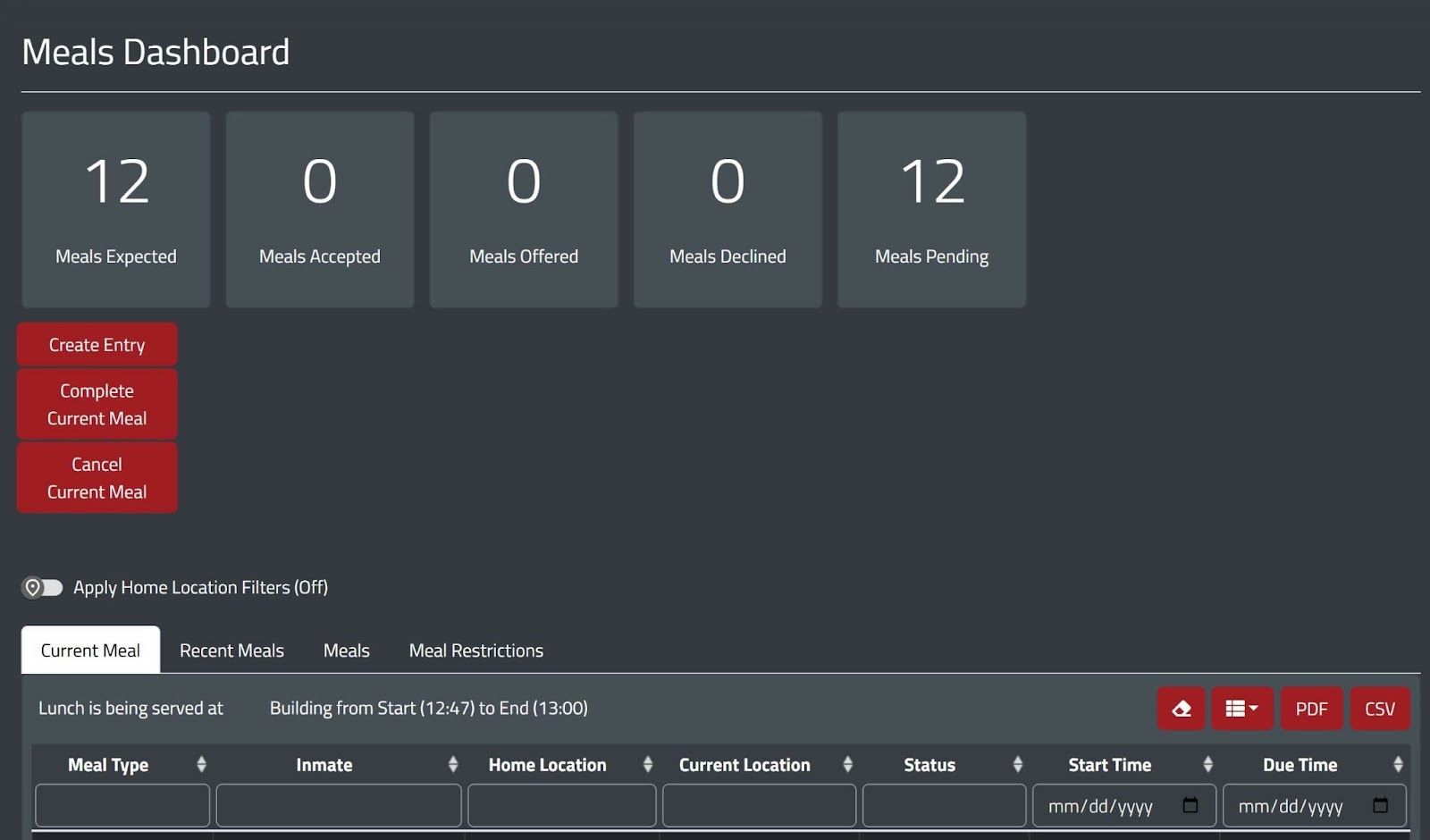Click Complete Current Meal button

(97, 404)
